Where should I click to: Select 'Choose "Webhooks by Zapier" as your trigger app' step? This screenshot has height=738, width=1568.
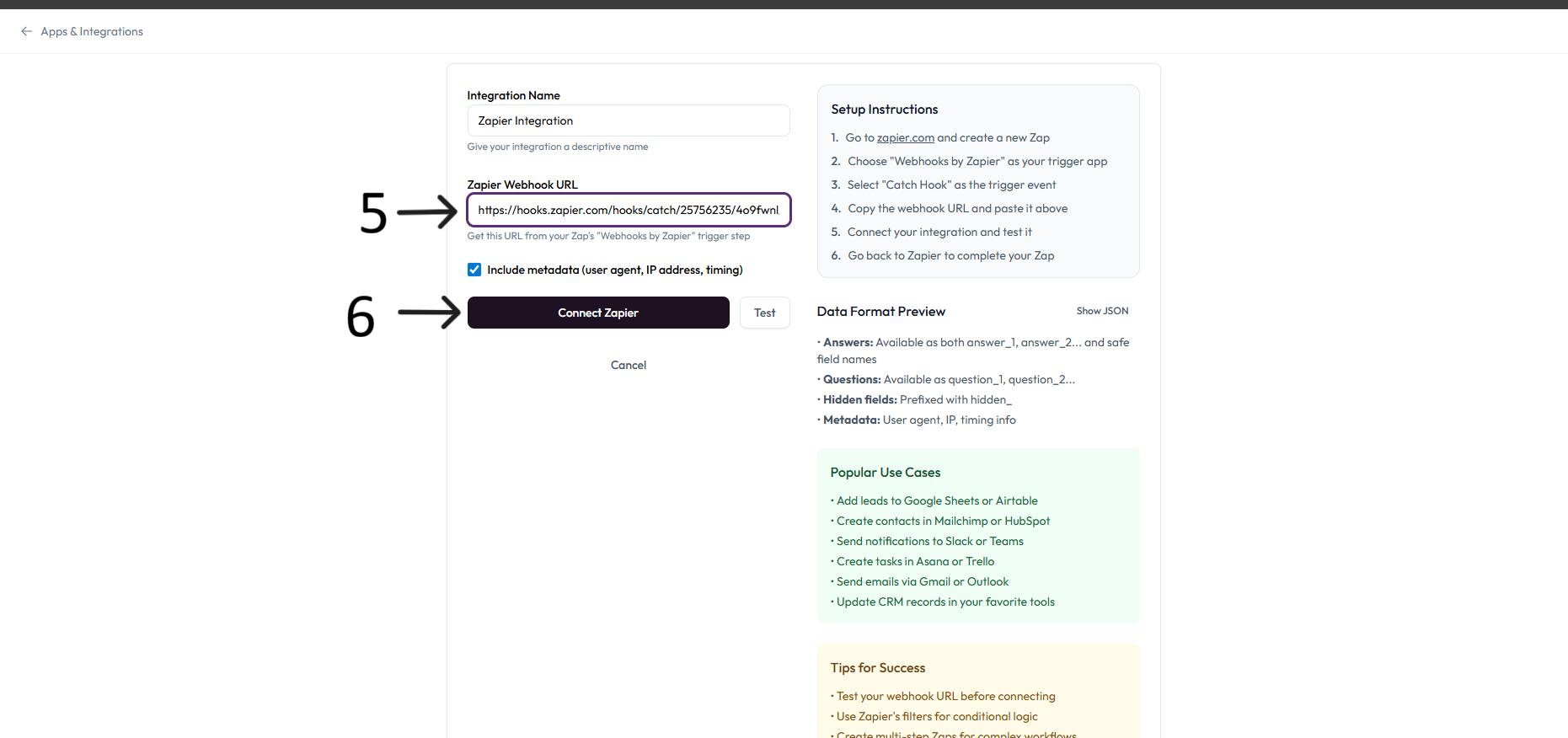pyautogui.click(x=977, y=161)
